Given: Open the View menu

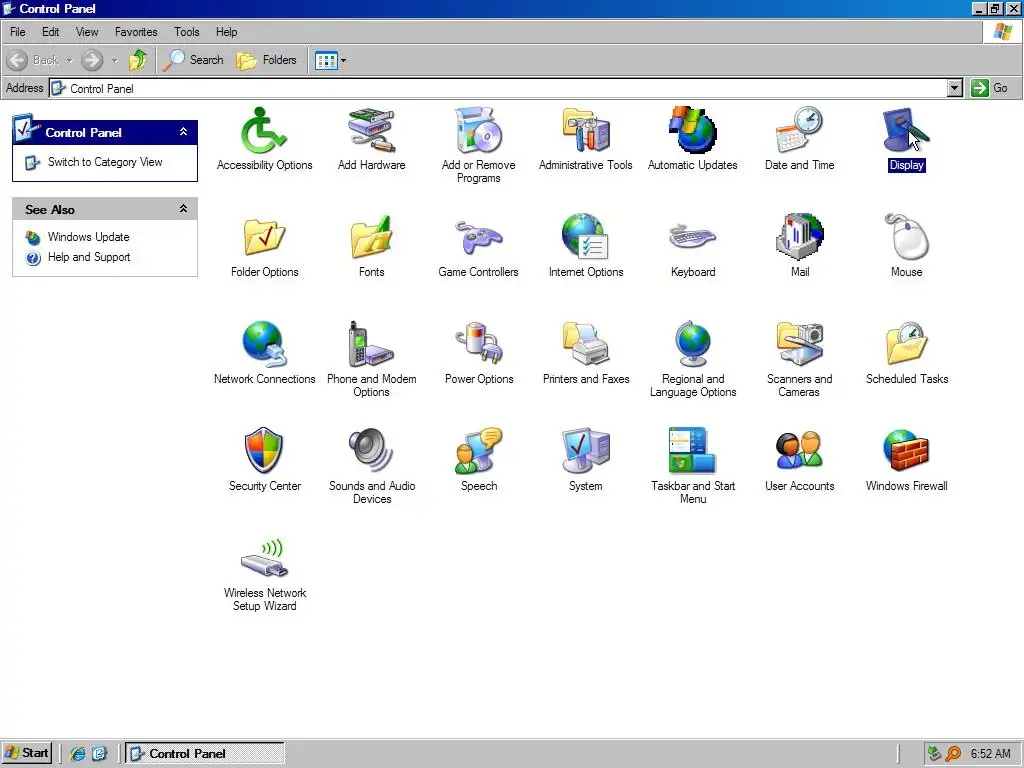Looking at the screenshot, I should (x=87, y=32).
